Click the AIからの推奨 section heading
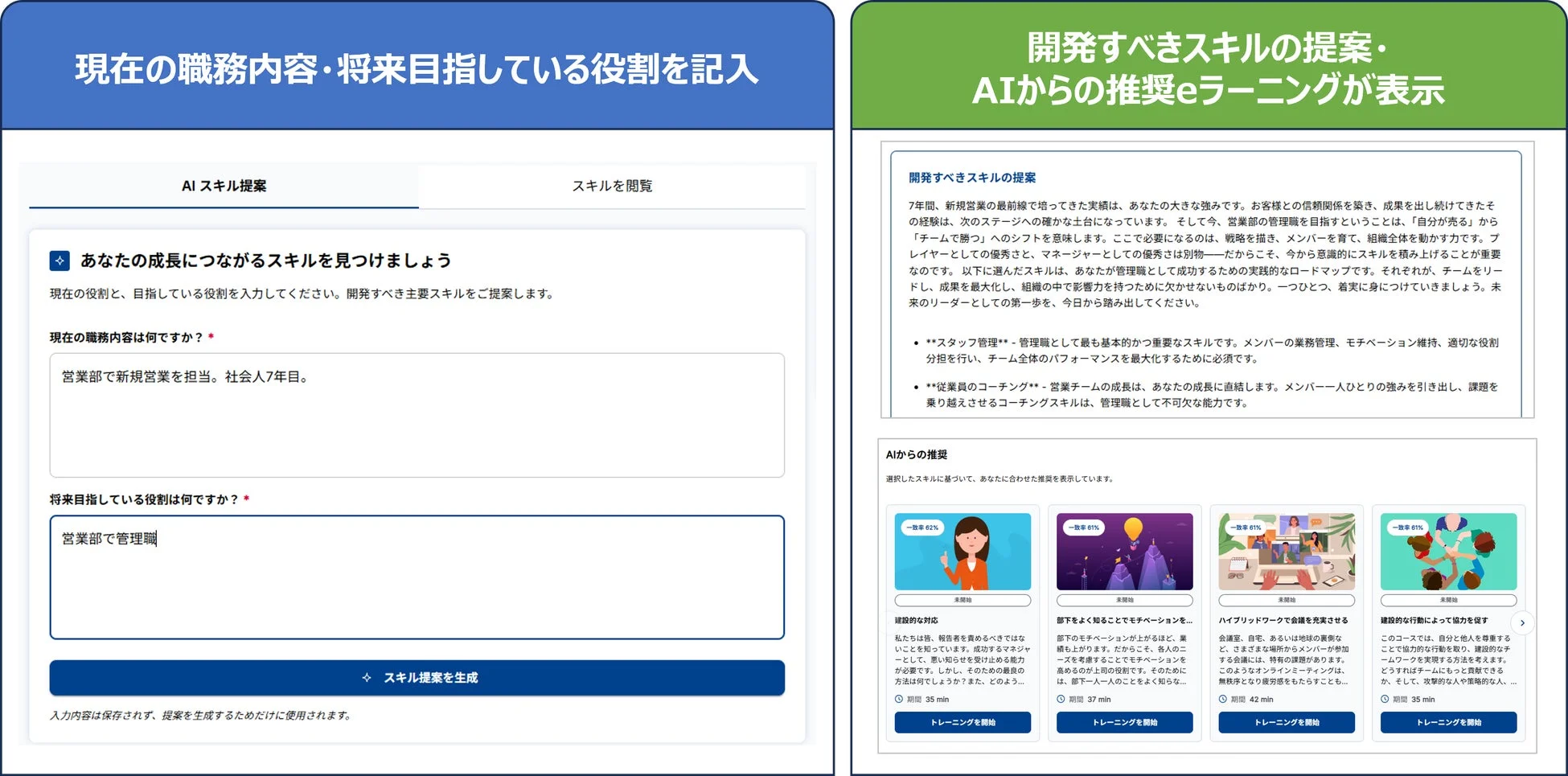Screen dimensions: 1568x776 [917, 454]
